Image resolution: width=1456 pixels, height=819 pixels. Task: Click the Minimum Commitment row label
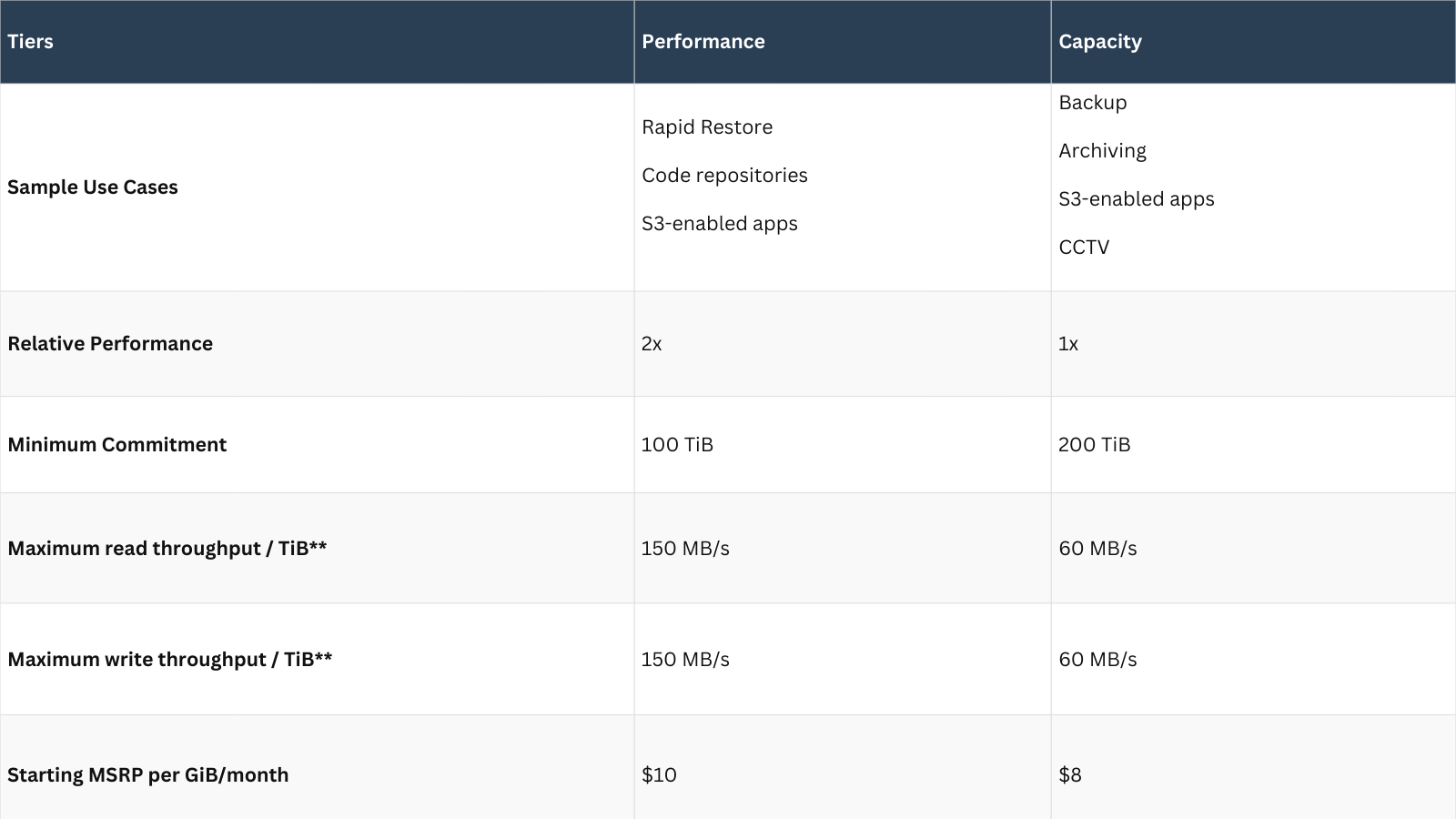pos(116,445)
